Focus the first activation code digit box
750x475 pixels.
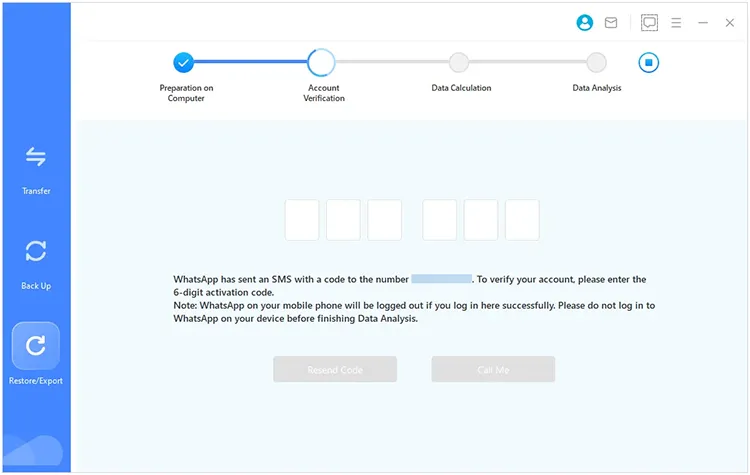pyautogui.click(x=302, y=220)
